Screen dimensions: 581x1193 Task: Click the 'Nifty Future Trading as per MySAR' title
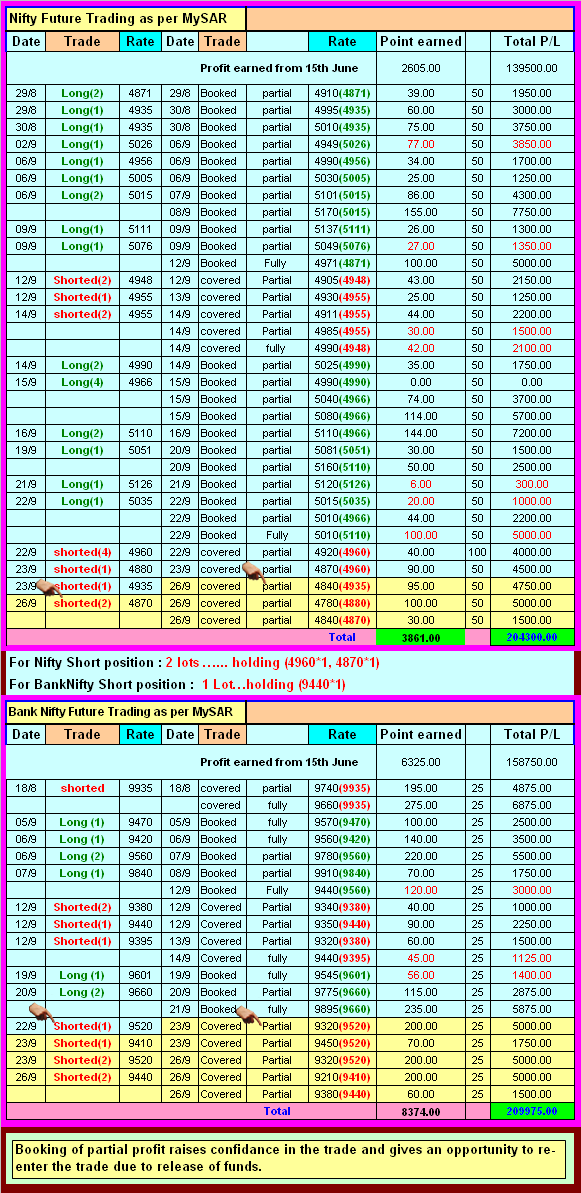[127, 19]
